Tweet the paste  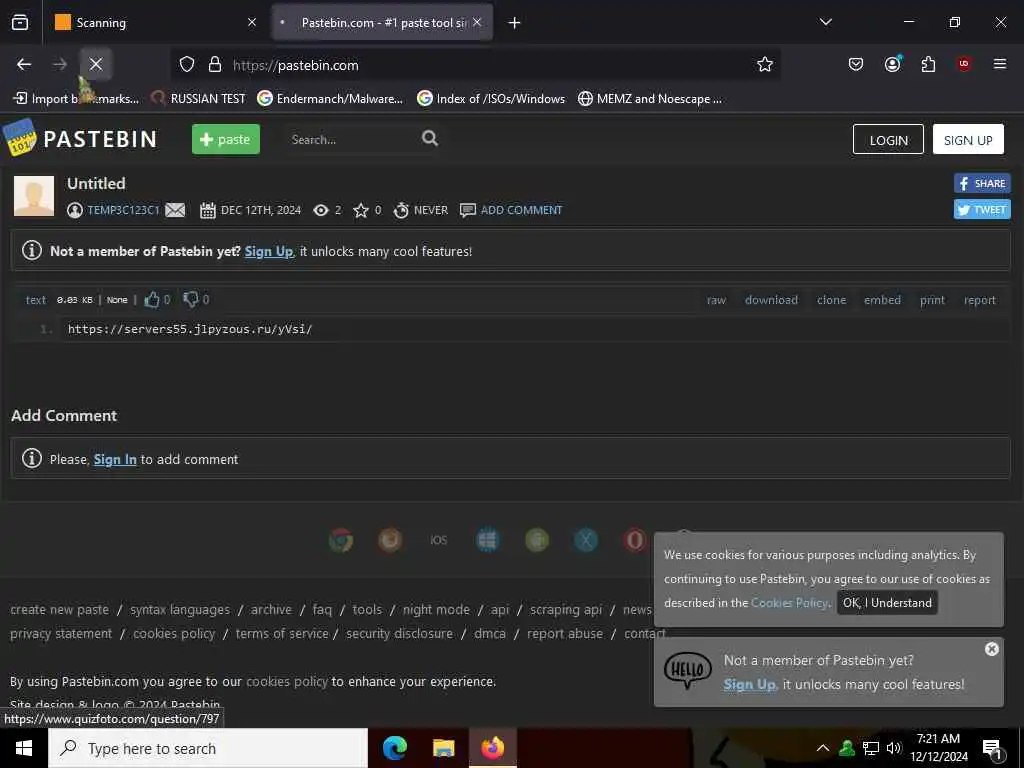tap(982, 210)
